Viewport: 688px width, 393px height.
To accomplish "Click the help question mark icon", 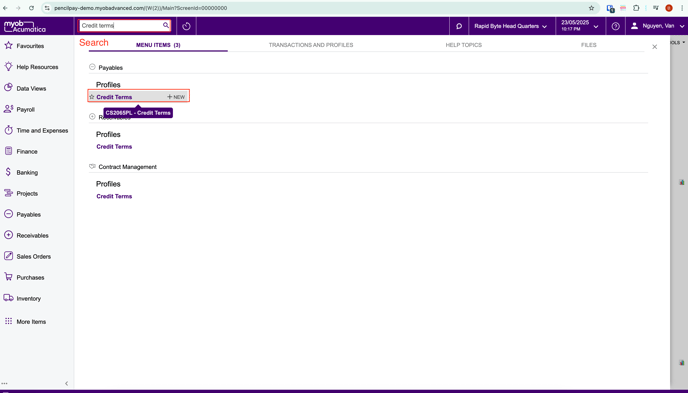I will click(616, 26).
